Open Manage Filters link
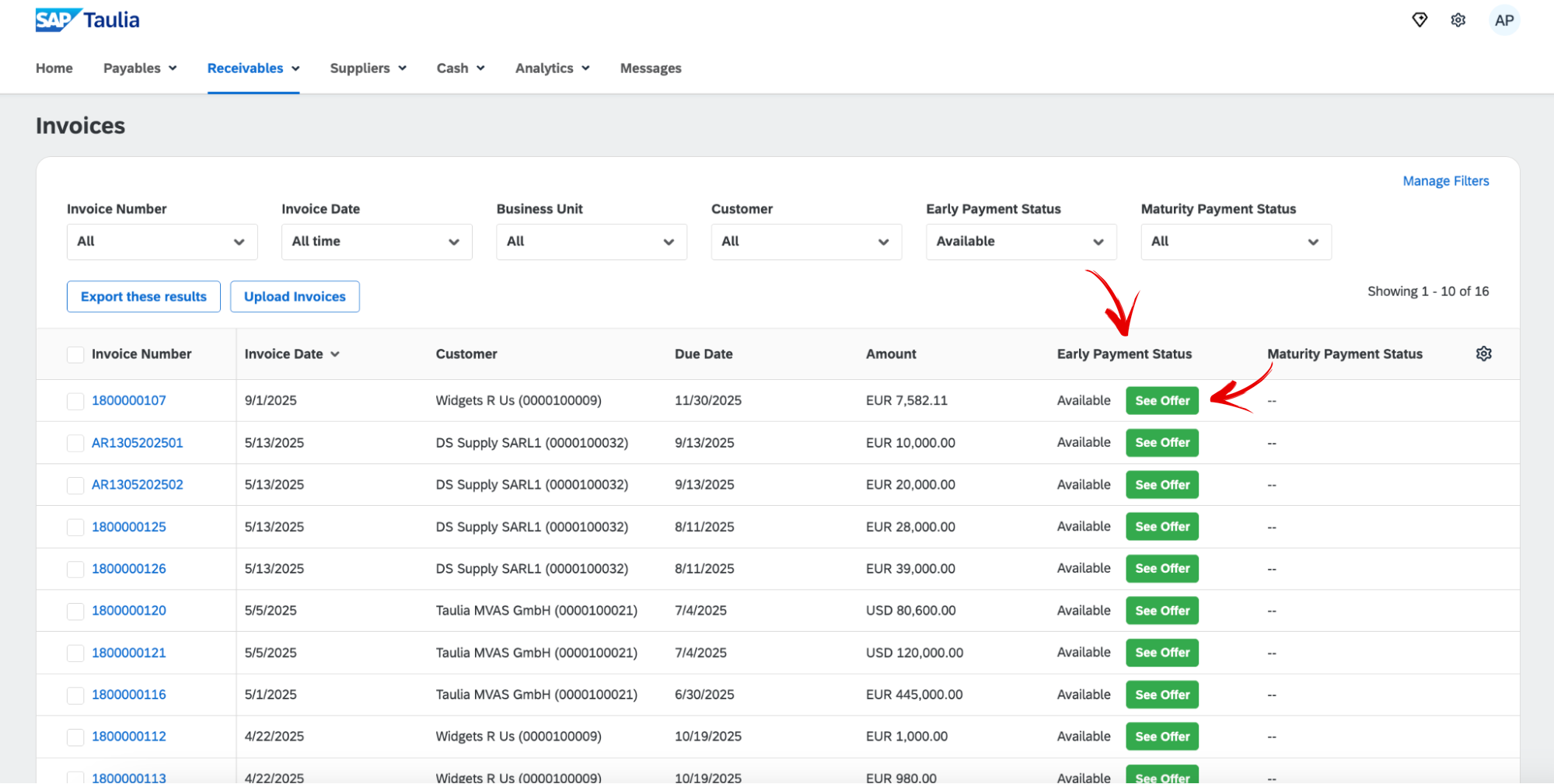This screenshot has width=1554, height=784. point(1446,181)
